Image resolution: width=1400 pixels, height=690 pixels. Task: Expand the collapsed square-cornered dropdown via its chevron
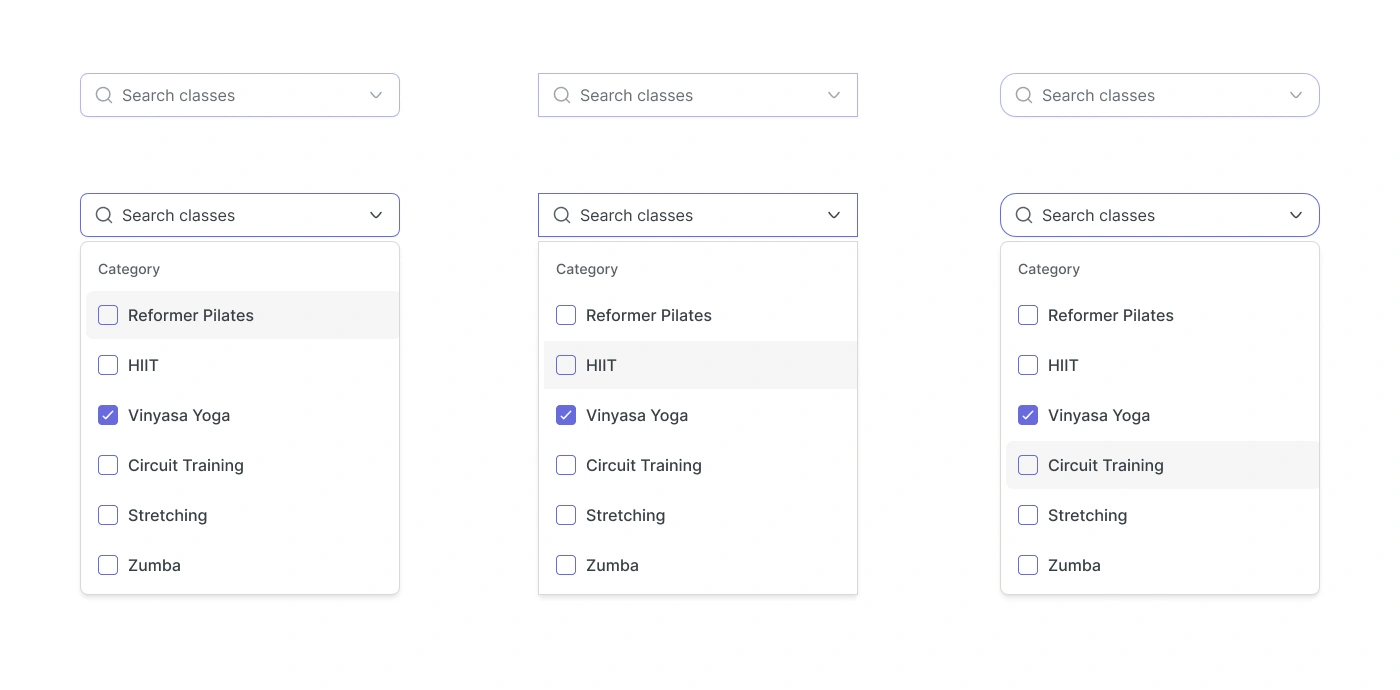[x=834, y=95]
